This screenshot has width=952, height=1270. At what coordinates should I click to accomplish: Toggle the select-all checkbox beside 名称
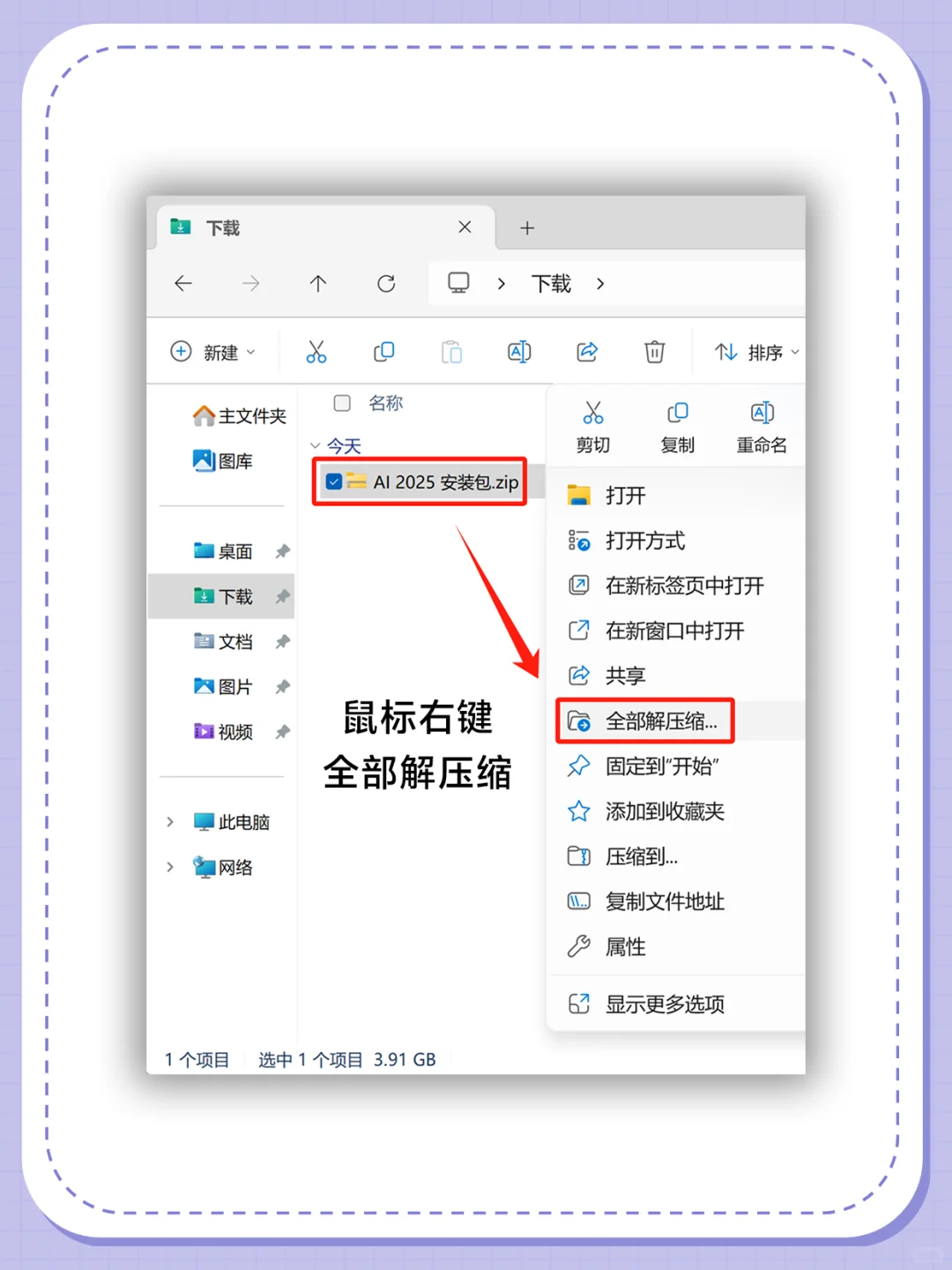pos(341,403)
